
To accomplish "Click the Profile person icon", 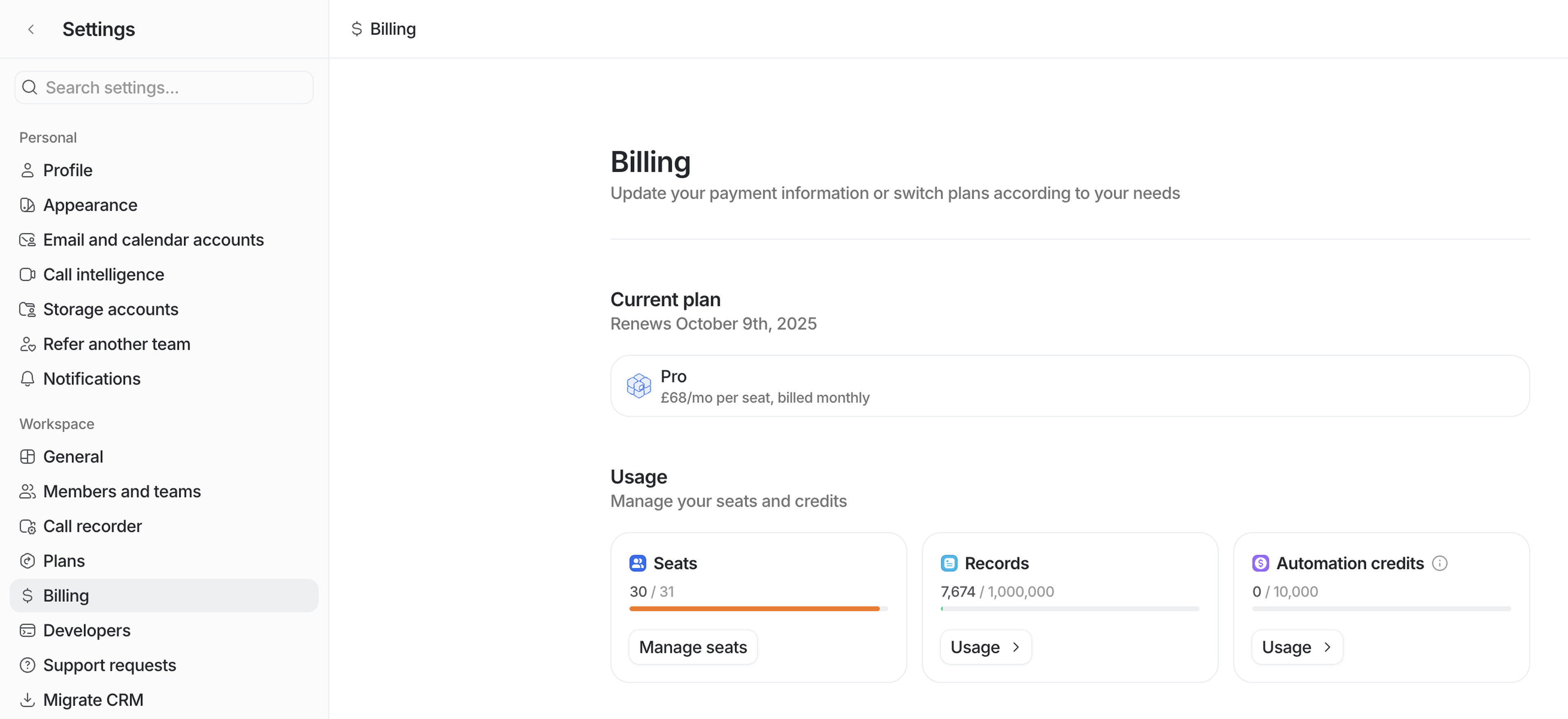I will [x=27, y=170].
